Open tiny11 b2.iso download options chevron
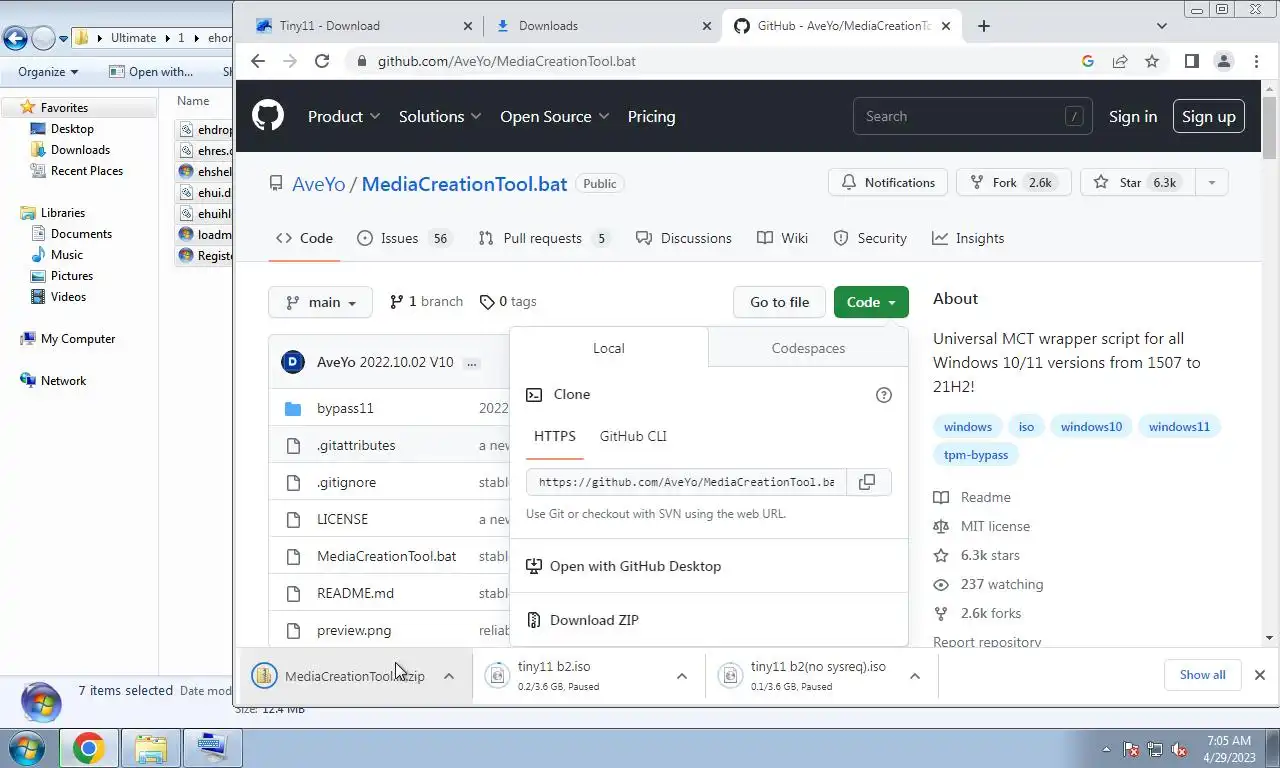The image size is (1280, 768). [x=682, y=676]
